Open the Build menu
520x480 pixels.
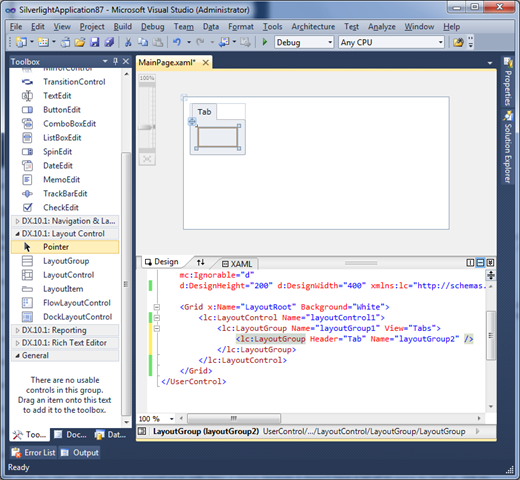pos(123,27)
